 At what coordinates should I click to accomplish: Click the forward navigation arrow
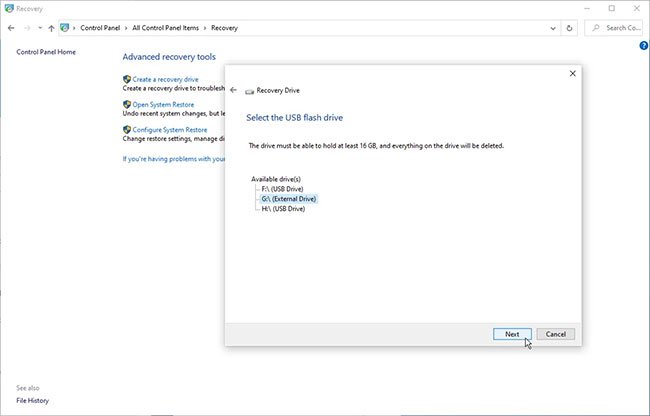point(27,28)
